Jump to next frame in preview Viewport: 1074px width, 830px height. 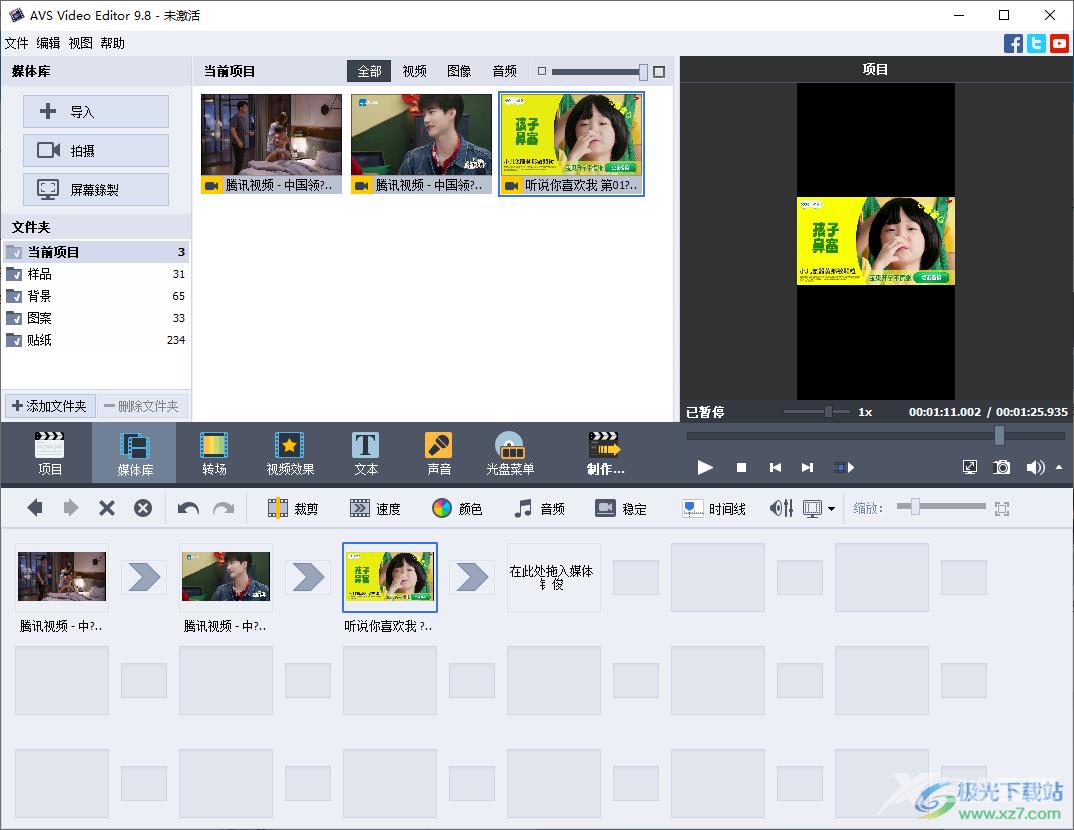[x=808, y=467]
